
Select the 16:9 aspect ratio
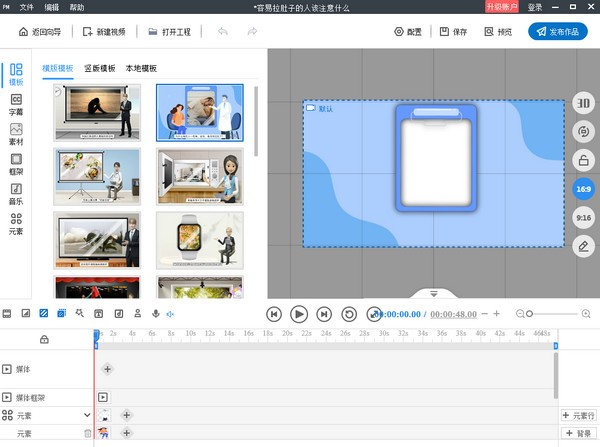(x=584, y=189)
